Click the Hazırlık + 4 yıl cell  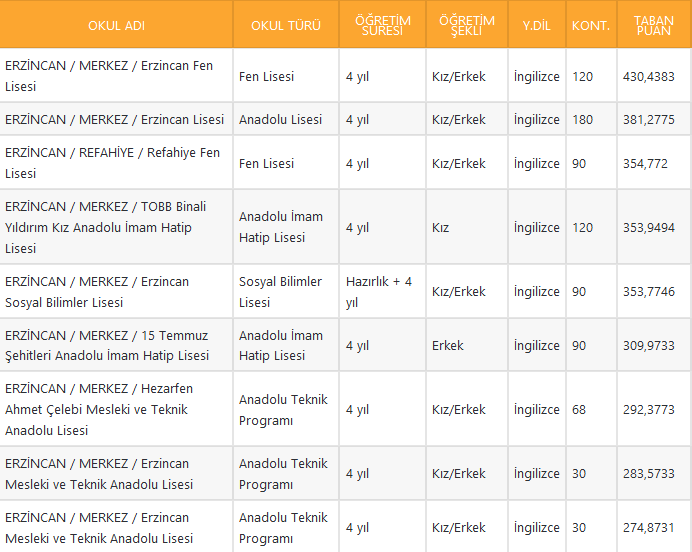tap(379, 291)
